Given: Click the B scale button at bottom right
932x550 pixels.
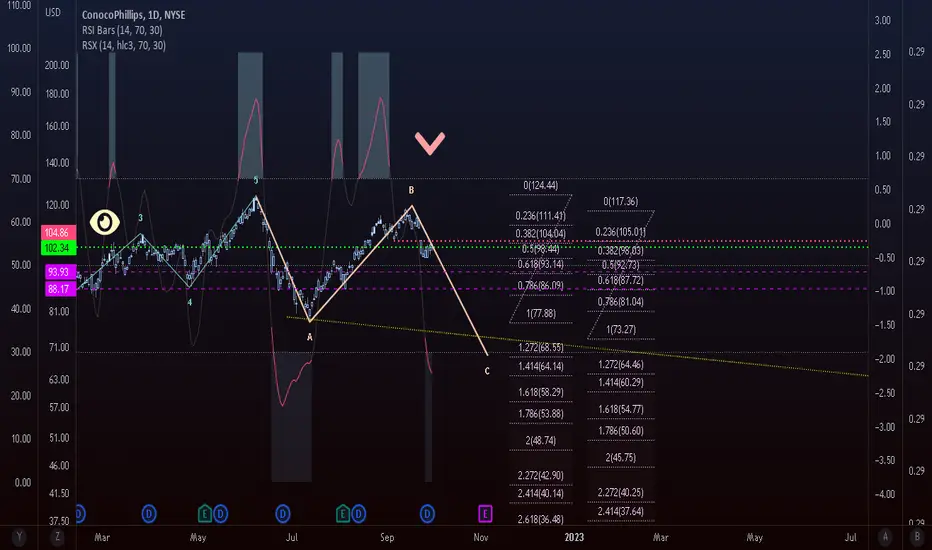Looking at the screenshot, I should [x=917, y=537].
